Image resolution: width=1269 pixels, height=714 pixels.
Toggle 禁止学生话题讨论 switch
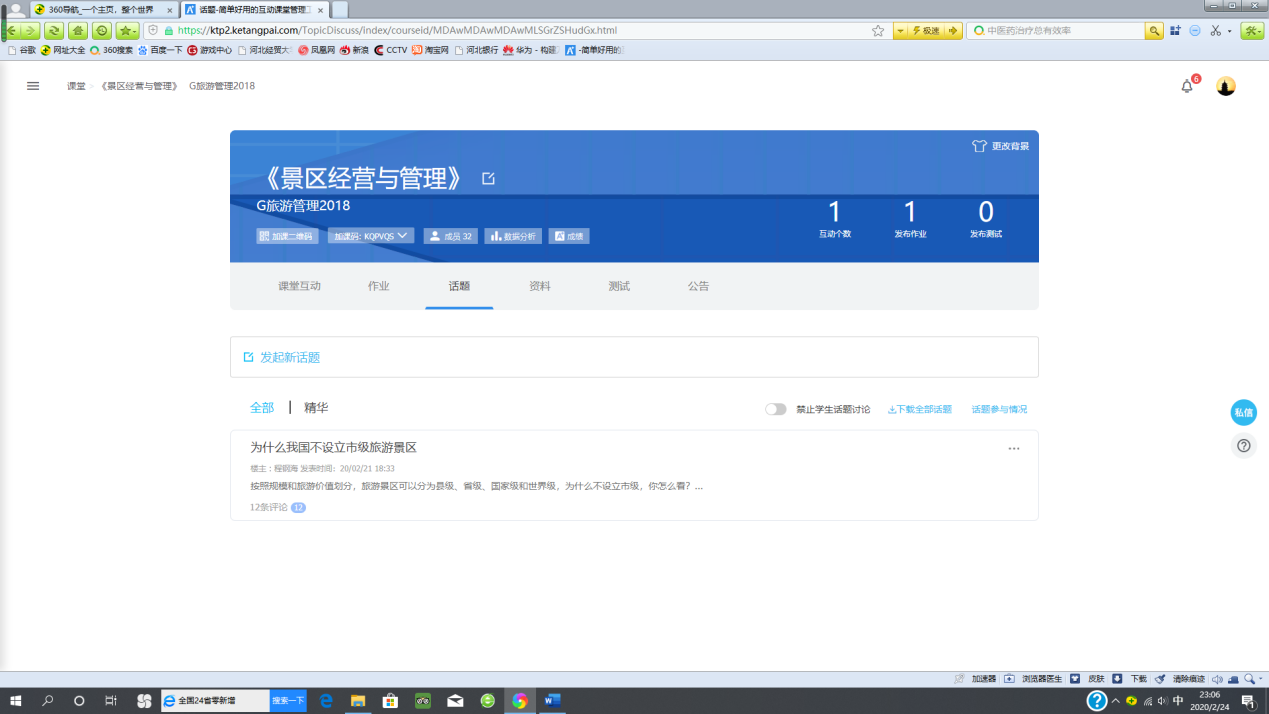click(776, 409)
